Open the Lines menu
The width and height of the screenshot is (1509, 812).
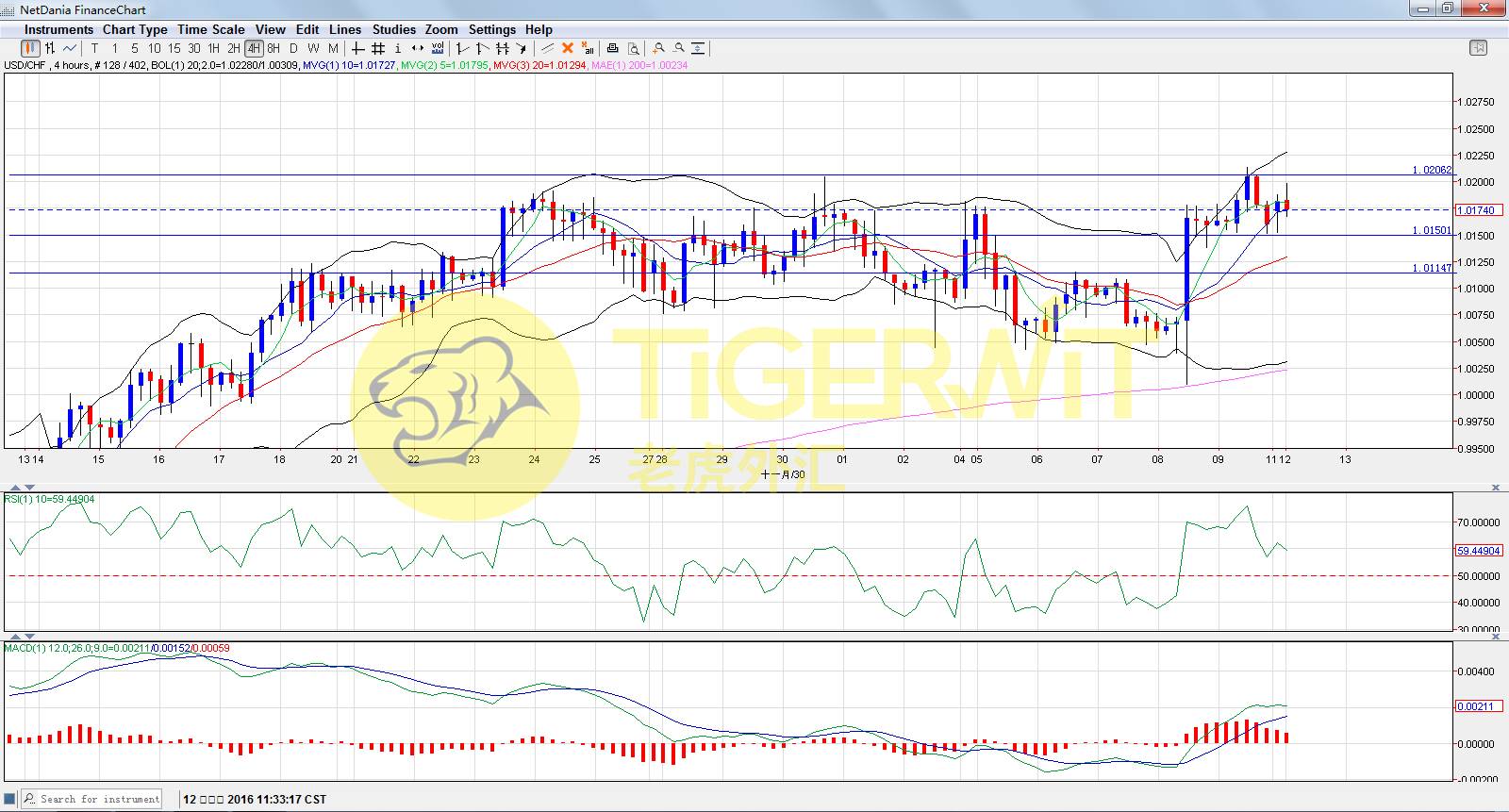coord(345,29)
